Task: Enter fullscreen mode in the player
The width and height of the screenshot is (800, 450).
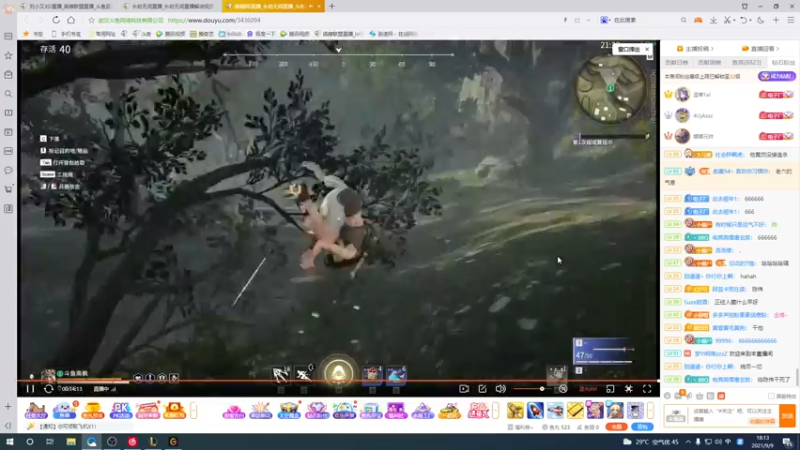Action: (647, 389)
